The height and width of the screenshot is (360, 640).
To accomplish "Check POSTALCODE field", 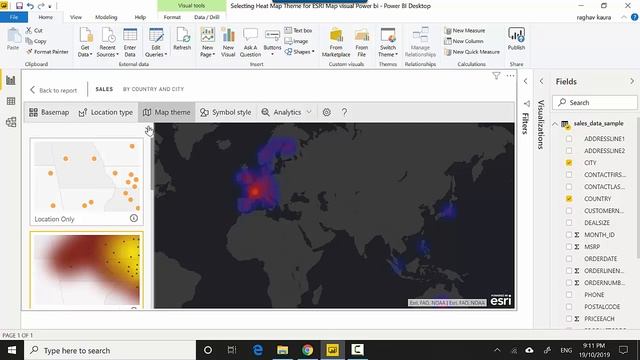I will tap(569, 307).
